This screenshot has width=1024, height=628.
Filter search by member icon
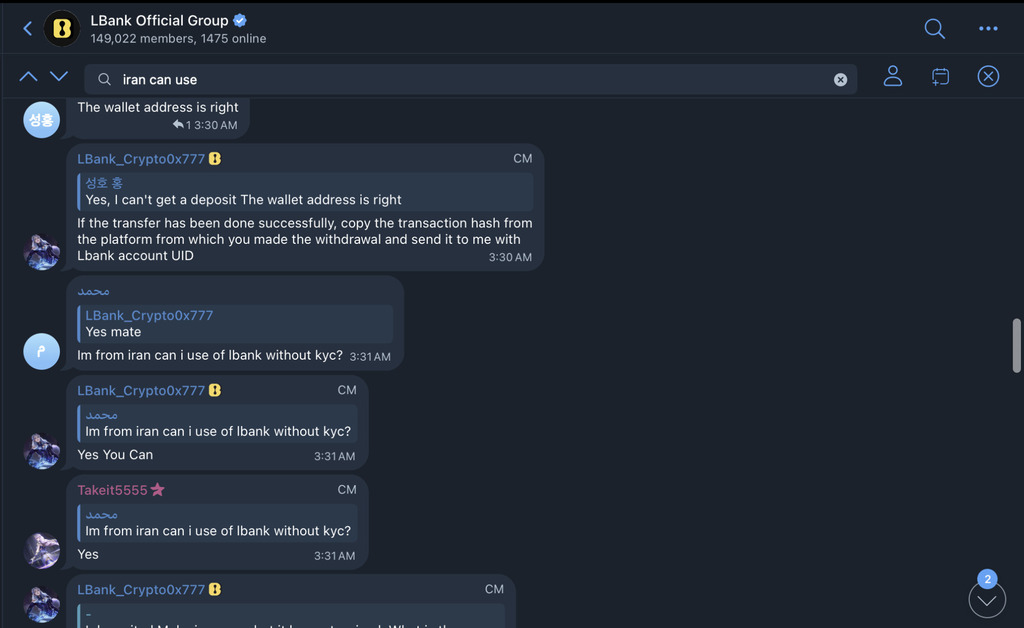click(893, 77)
